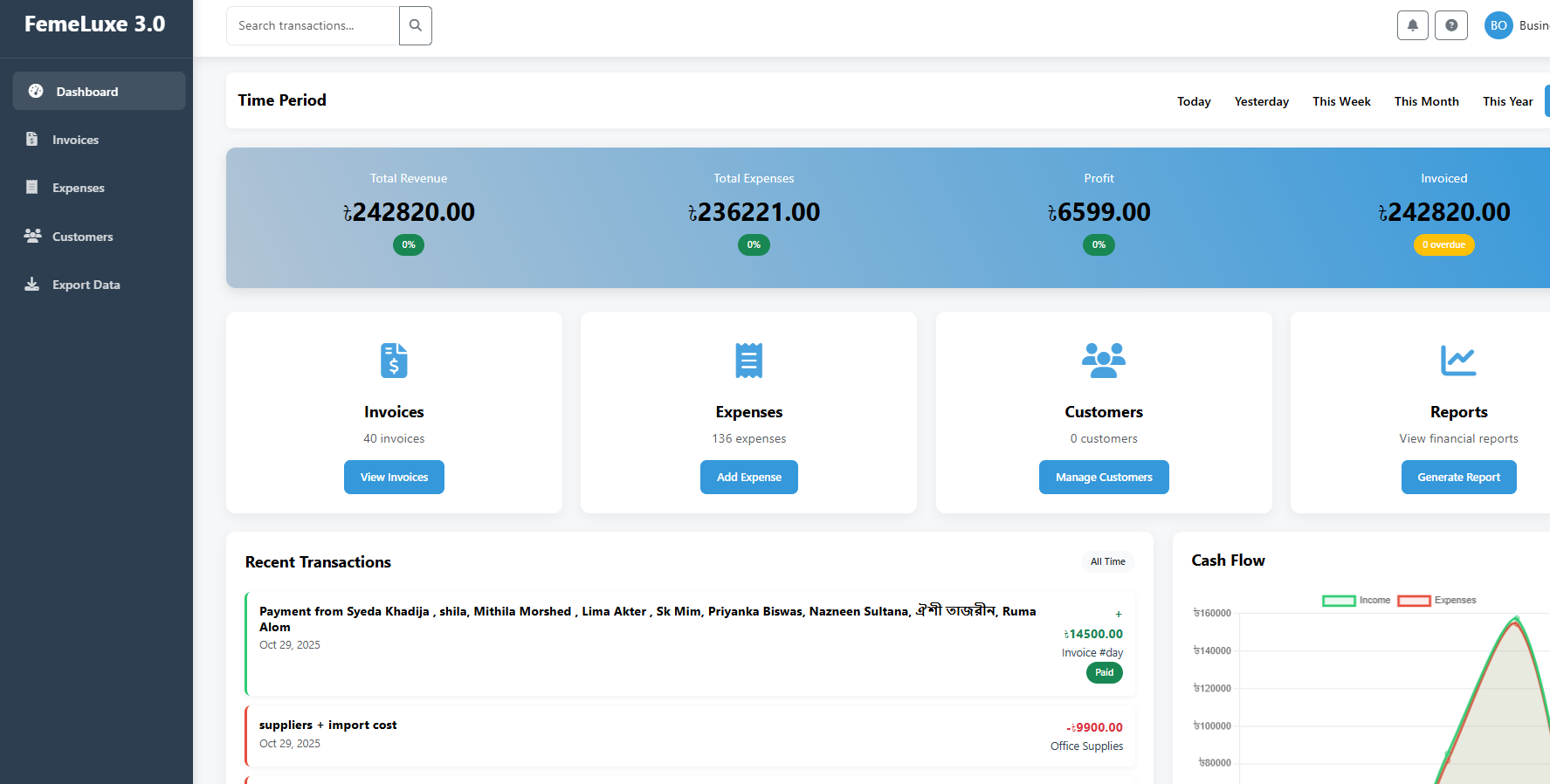Open notifications bell icon
The width and height of the screenshot is (1550, 784).
[1412, 25]
